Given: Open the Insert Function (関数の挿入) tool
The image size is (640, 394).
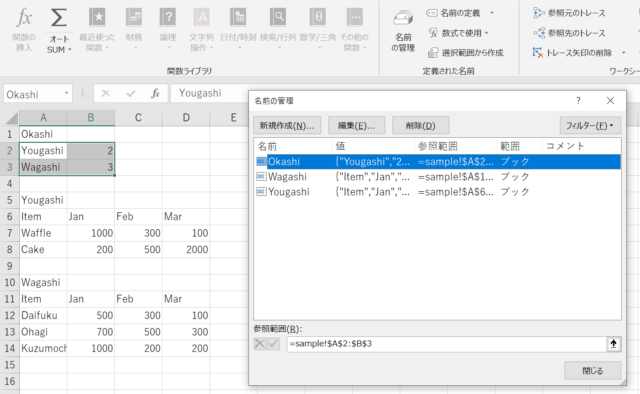Looking at the screenshot, I should [x=24, y=30].
